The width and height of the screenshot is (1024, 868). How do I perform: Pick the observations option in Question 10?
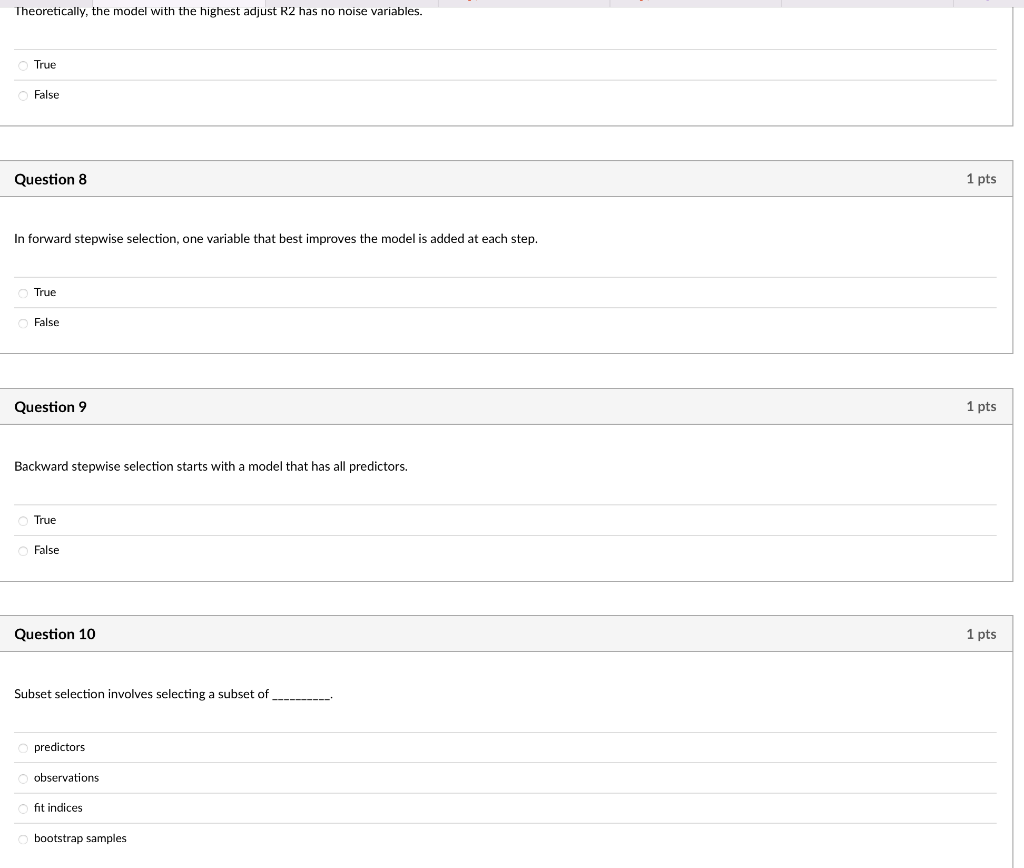pyautogui.click(x=24, y=779)
